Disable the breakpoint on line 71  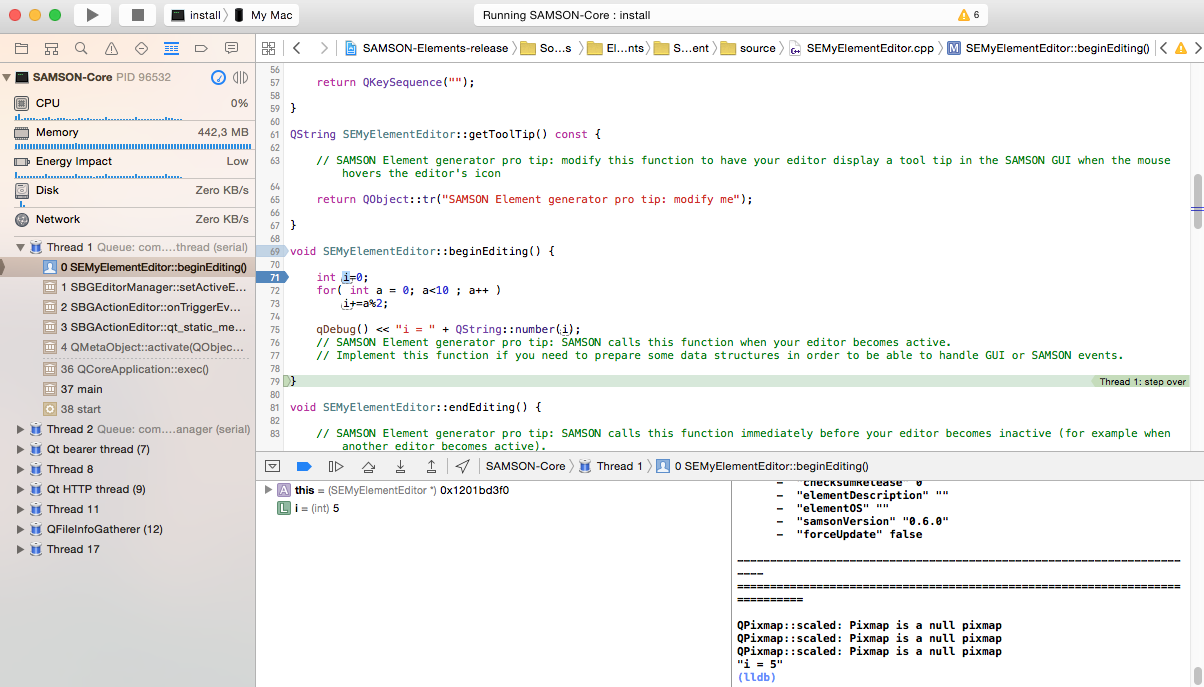(274, 277)
